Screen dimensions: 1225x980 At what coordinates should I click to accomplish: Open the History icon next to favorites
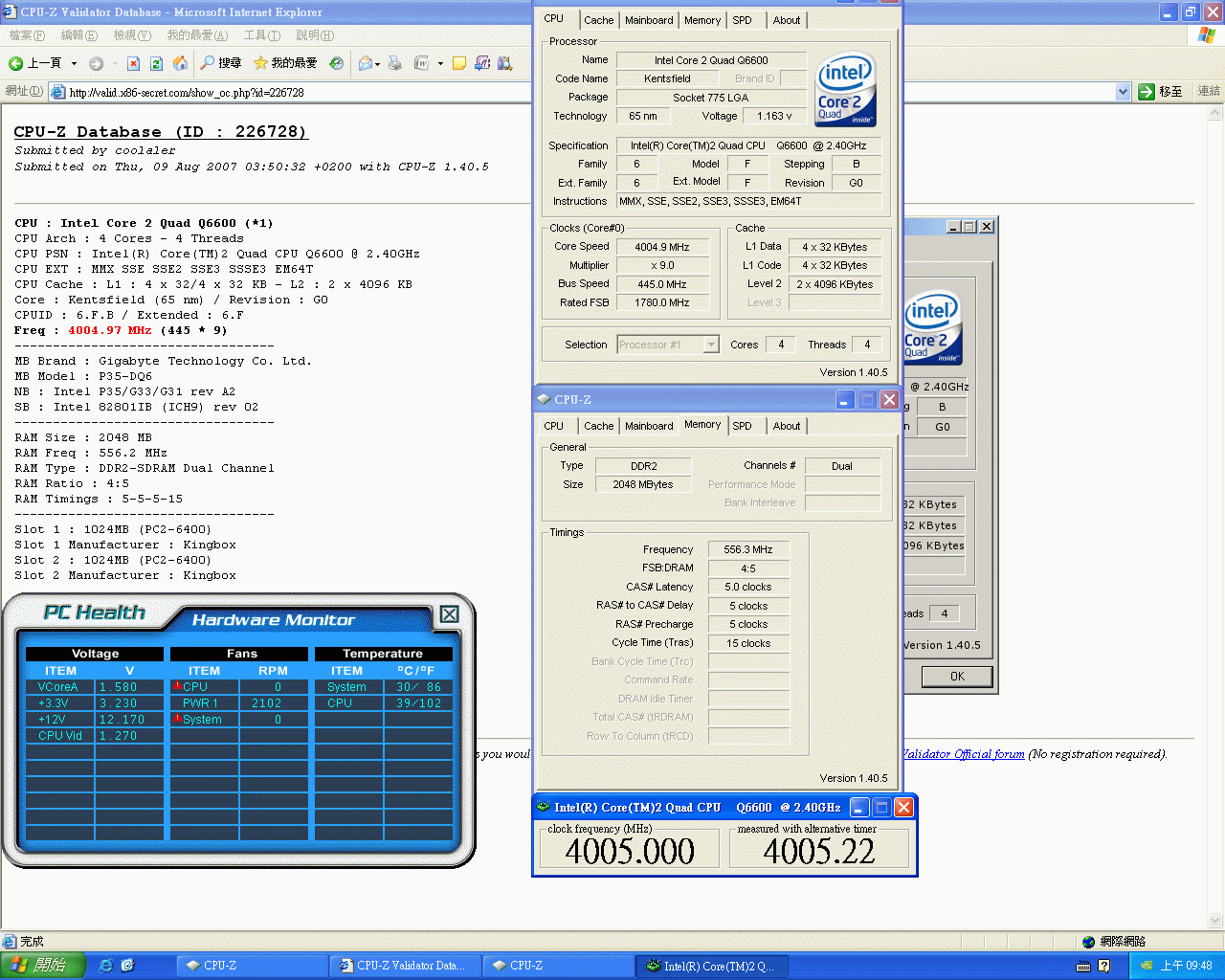(x=336, y=63)
